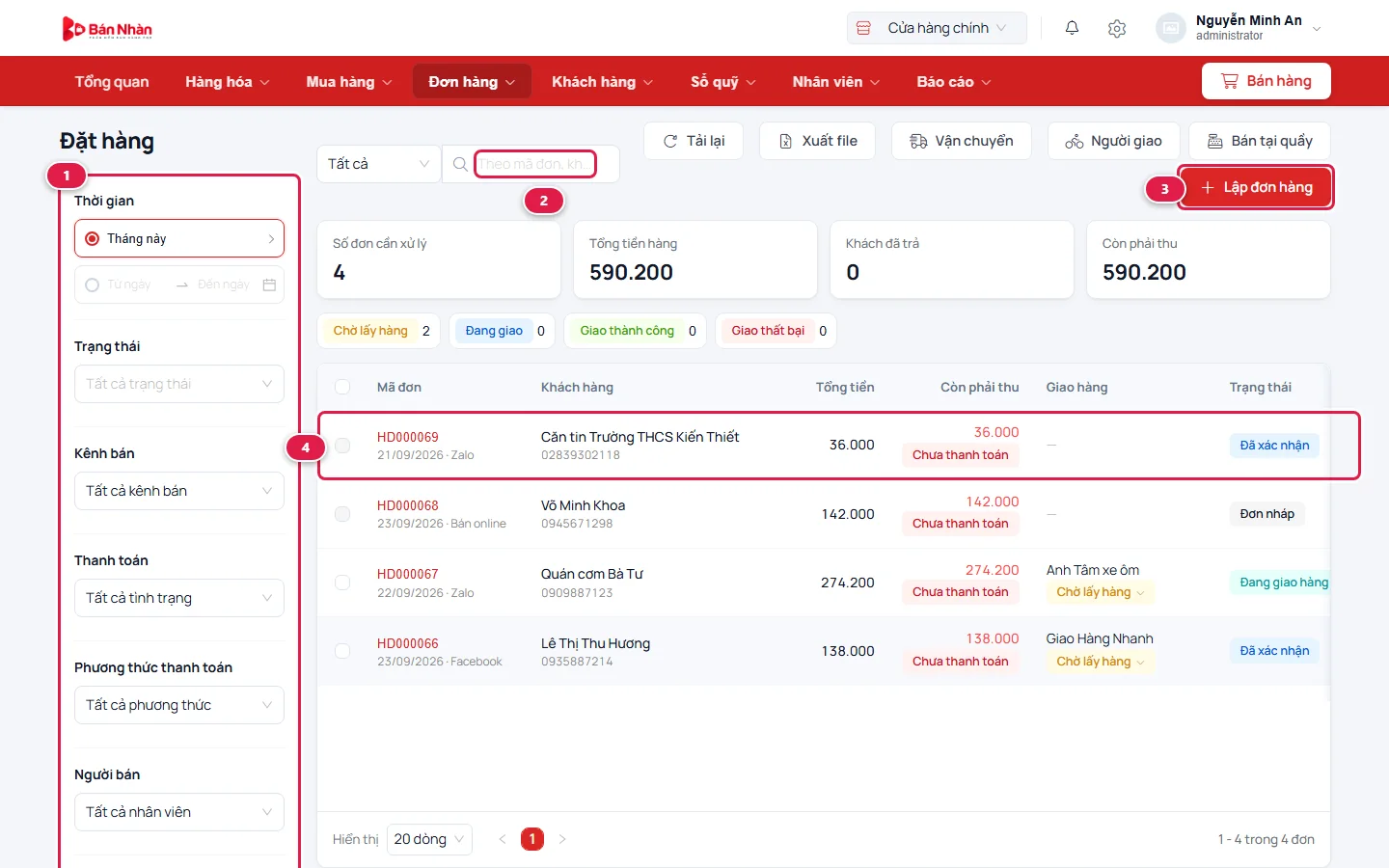Tick the checkbox for order HD000069
Viewport: 1389px width, 868px height.
tap(342, 446)
